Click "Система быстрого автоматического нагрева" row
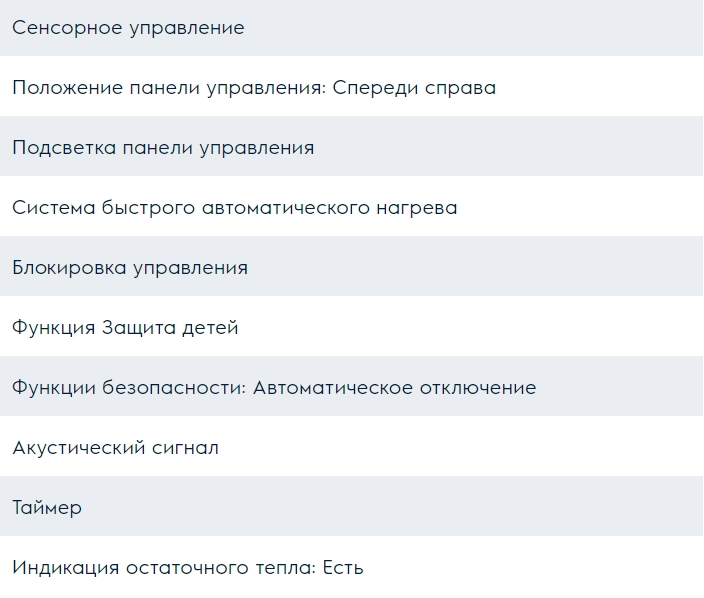 pos(234,208)
